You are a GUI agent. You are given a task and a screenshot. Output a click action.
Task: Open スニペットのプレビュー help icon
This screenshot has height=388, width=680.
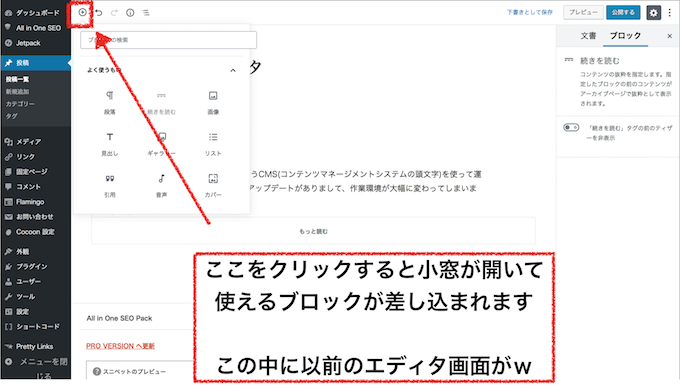click(x=97, y=372)
